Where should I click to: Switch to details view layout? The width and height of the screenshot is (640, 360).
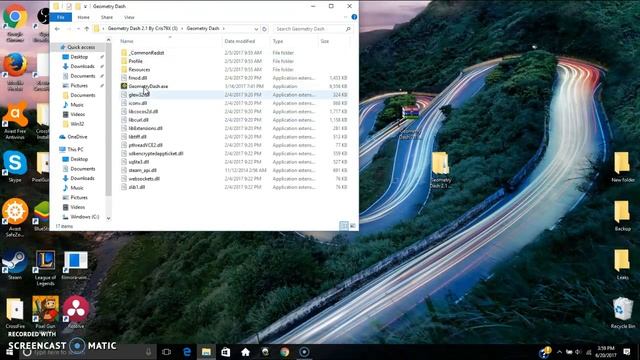[x=344, y=226]
